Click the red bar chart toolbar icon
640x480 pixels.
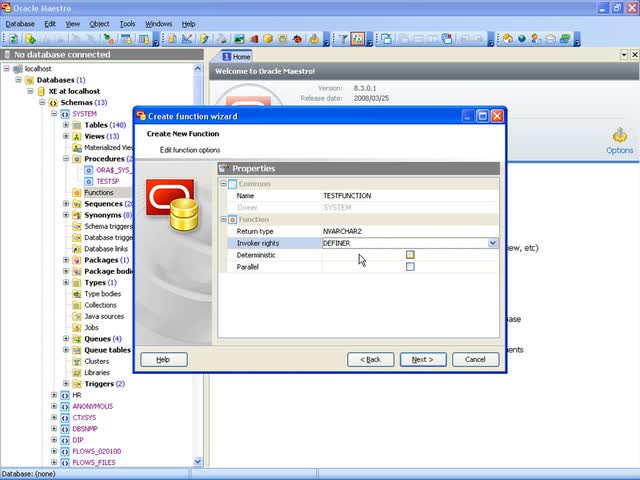(x=253, y=39)
